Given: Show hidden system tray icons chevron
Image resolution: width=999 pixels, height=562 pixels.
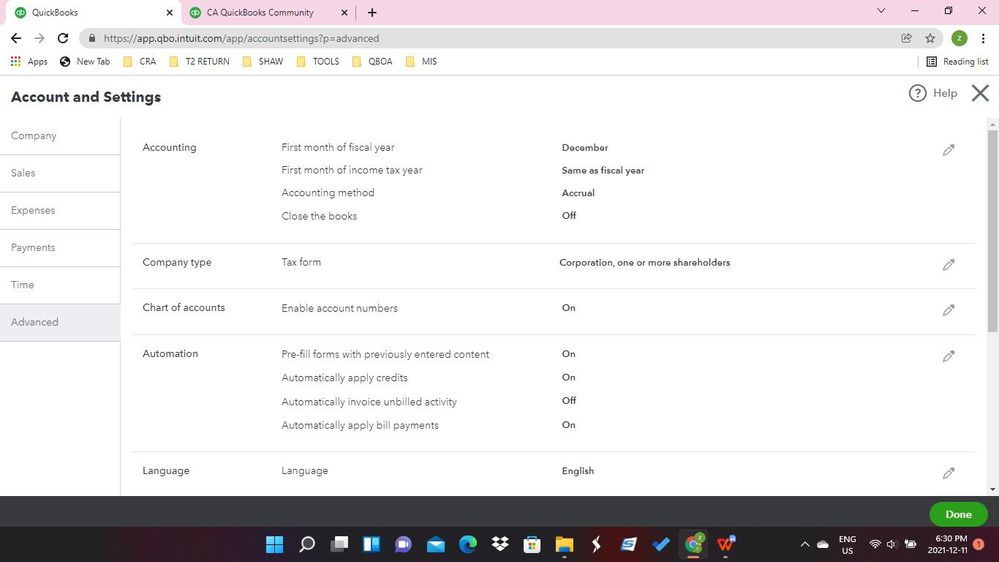Looking at the screenshot, I should tap(805, 544).
